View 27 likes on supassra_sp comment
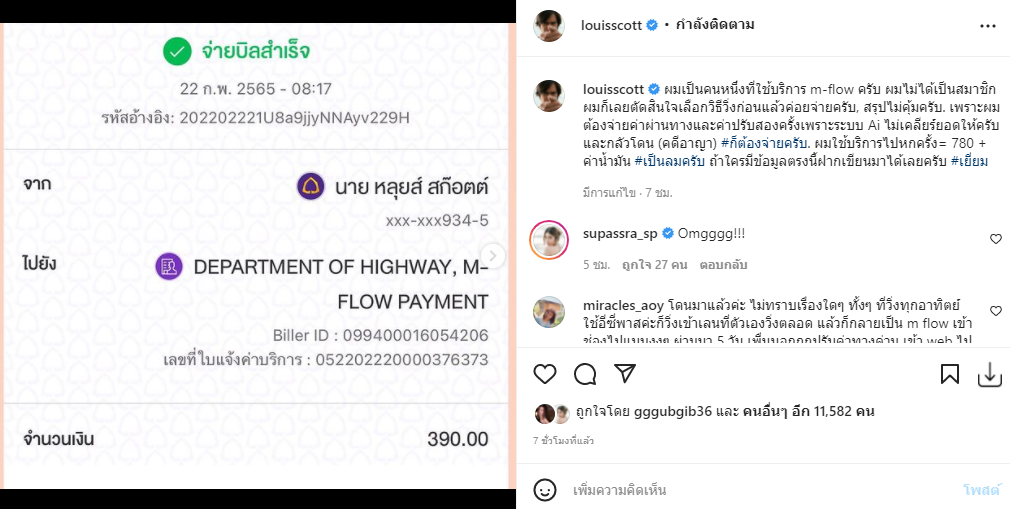This screenshot has width=1010, height=509. click(x=654, y=264)
